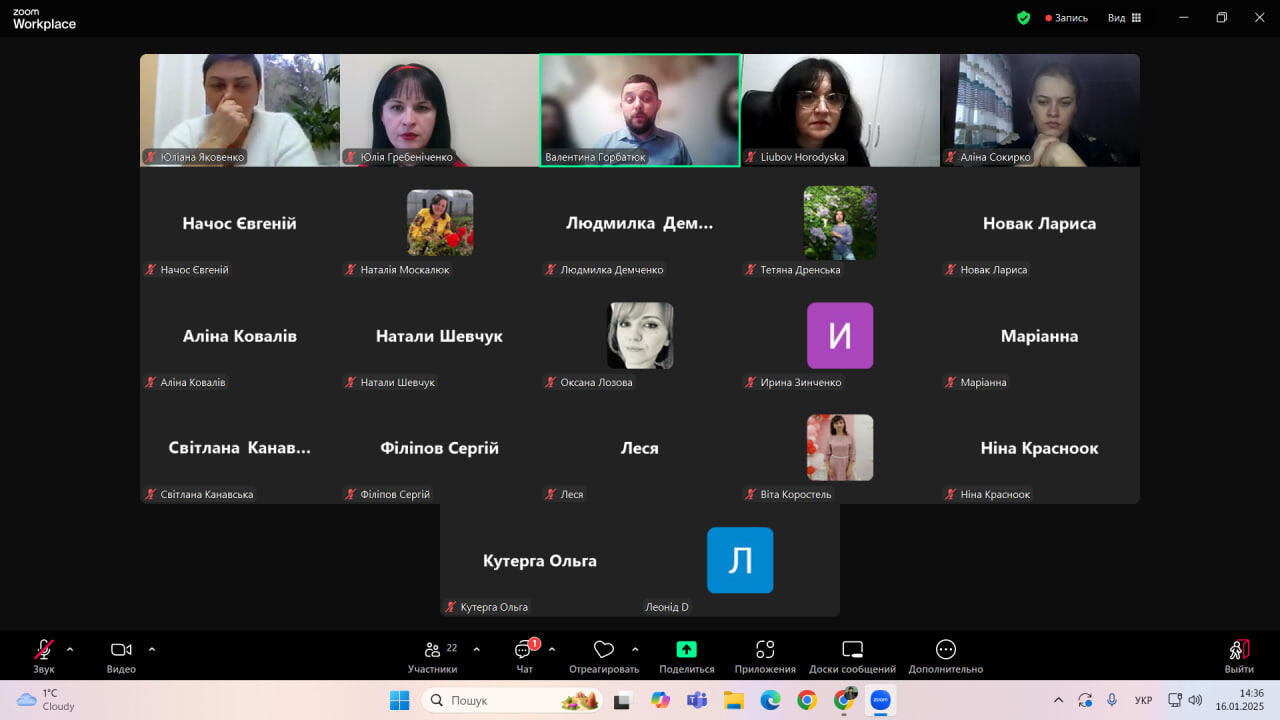This screenshot has height=720, width=1280.
Task: Click Леонід D blue avatar
Action: point(740,560)
